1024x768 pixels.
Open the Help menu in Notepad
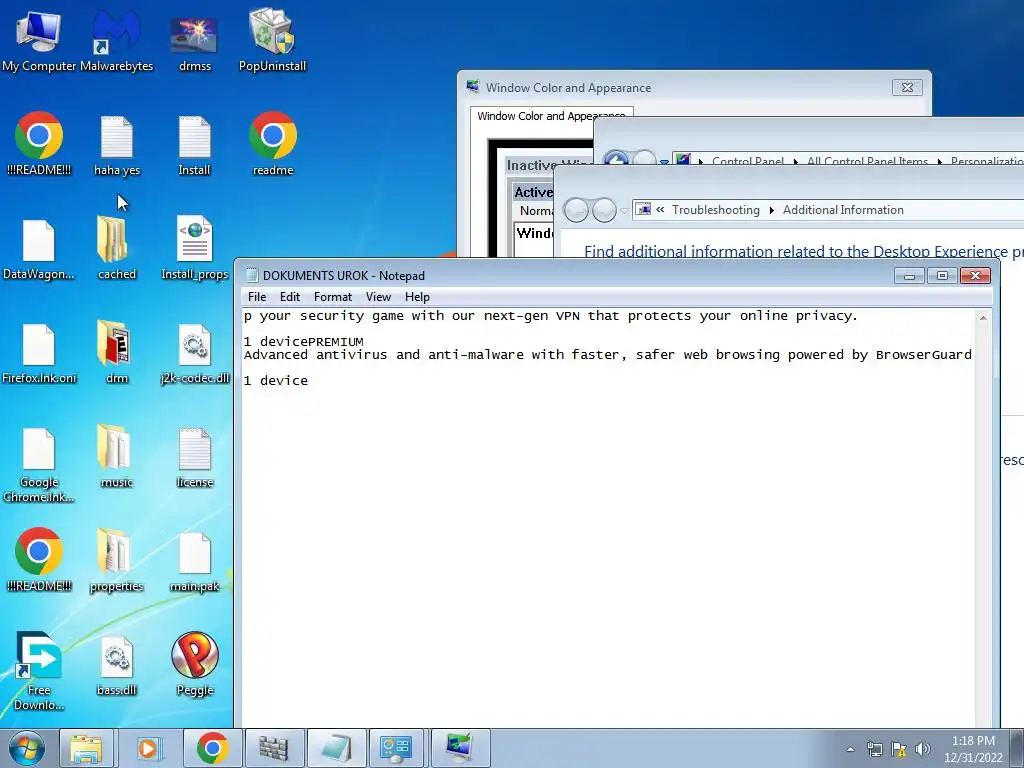(x=417, y=296)
